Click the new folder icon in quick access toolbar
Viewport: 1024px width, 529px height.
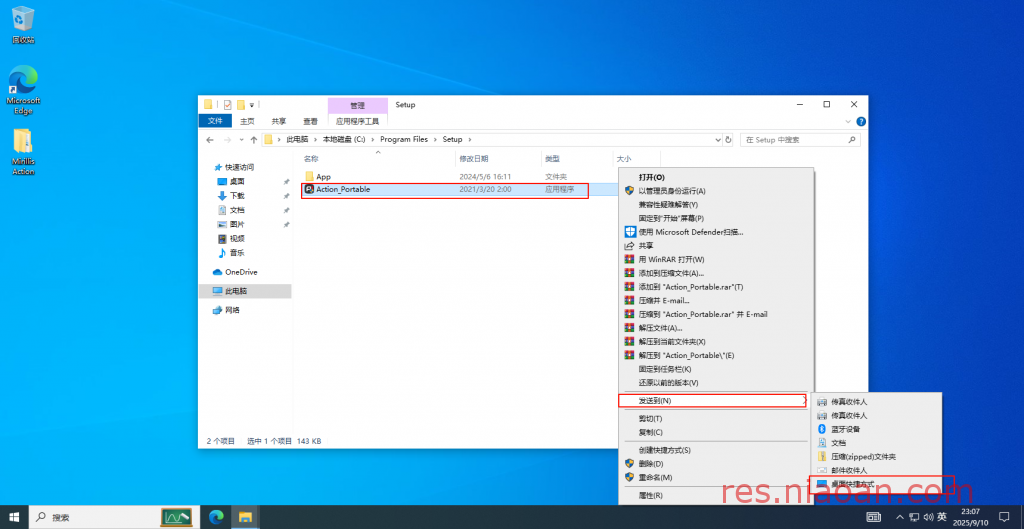click(x=241, y=104)
